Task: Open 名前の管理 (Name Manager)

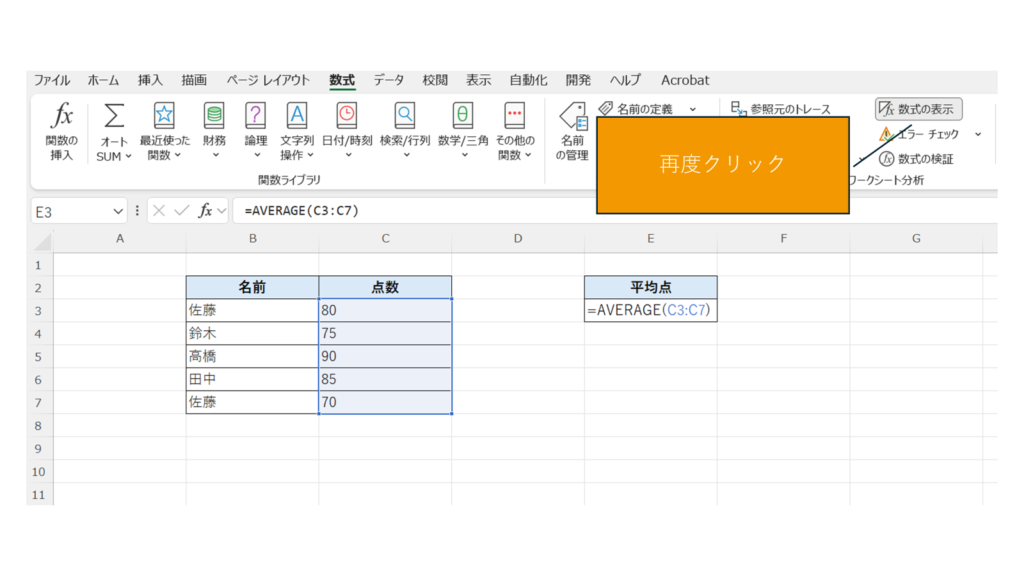Action: tap(572, 130)
